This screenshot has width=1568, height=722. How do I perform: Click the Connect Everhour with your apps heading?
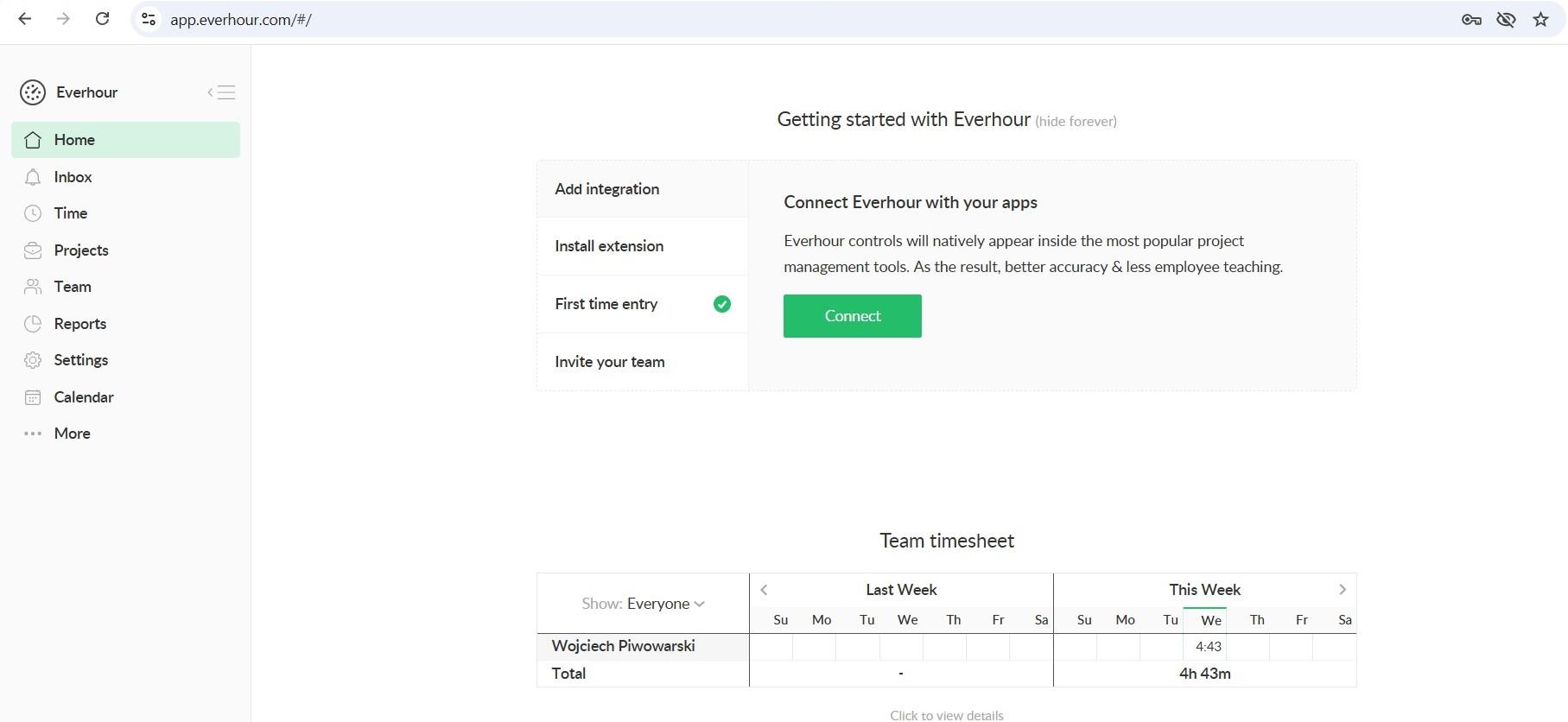tap(911, 202)
